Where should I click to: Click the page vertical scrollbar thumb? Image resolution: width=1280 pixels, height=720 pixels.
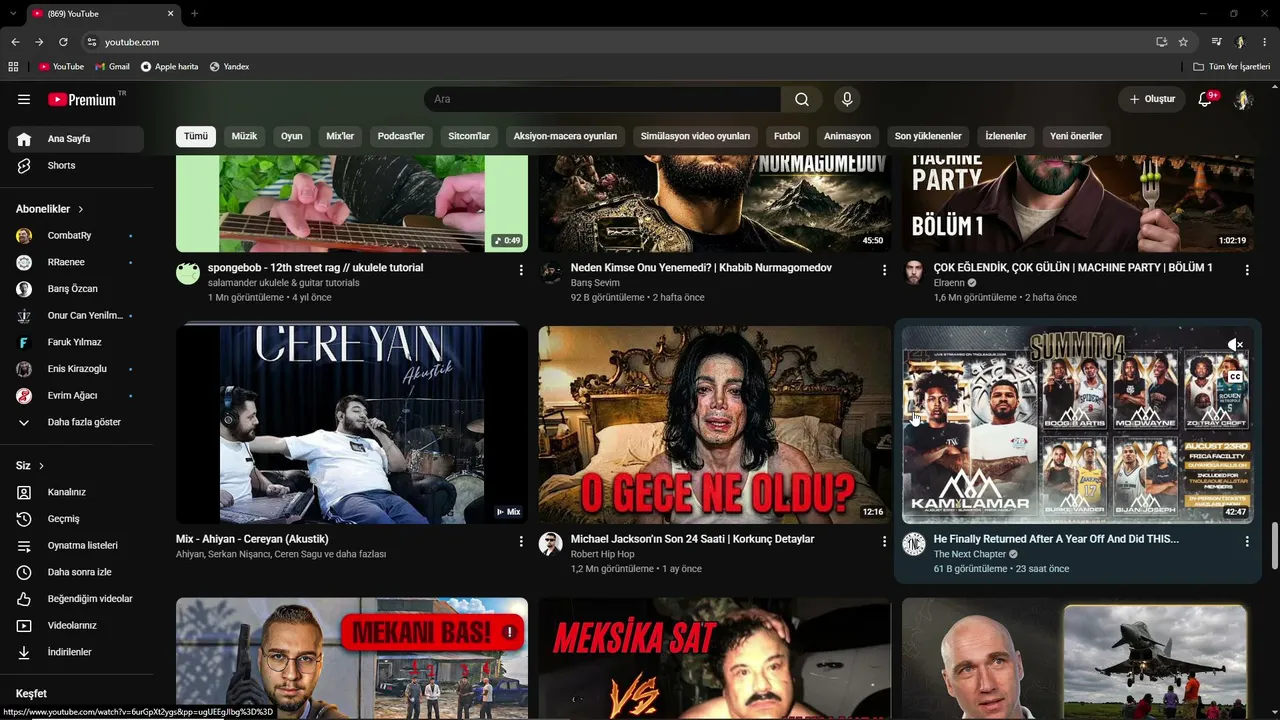[x=1274, y=546]
